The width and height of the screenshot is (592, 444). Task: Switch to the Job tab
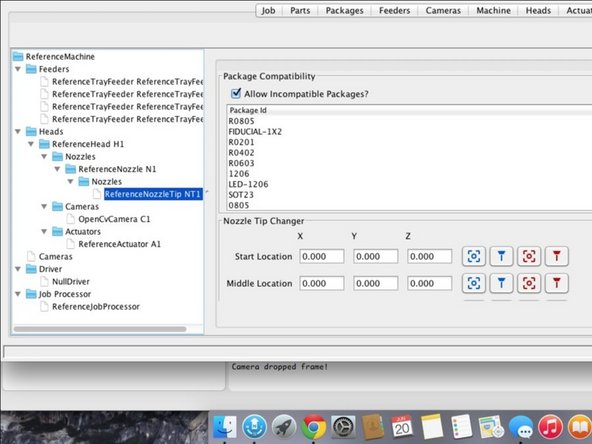pyautogui.click(x=268, y=11)
